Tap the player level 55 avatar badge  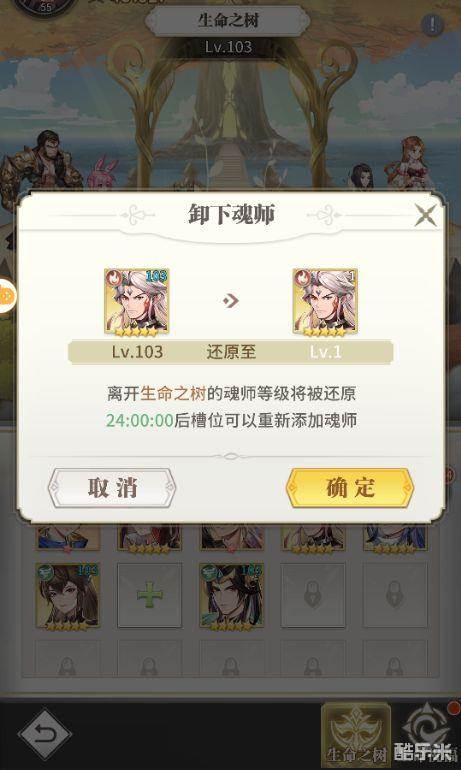[x=45, y=7]
